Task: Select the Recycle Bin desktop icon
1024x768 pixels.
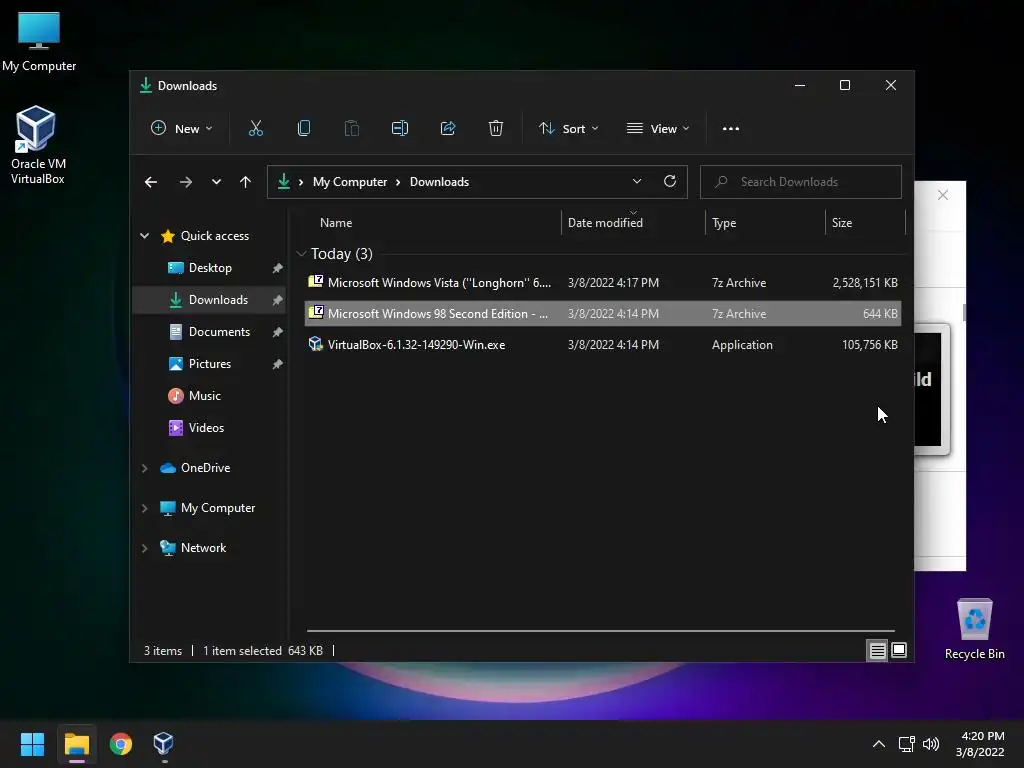Action: click(974, 629)
